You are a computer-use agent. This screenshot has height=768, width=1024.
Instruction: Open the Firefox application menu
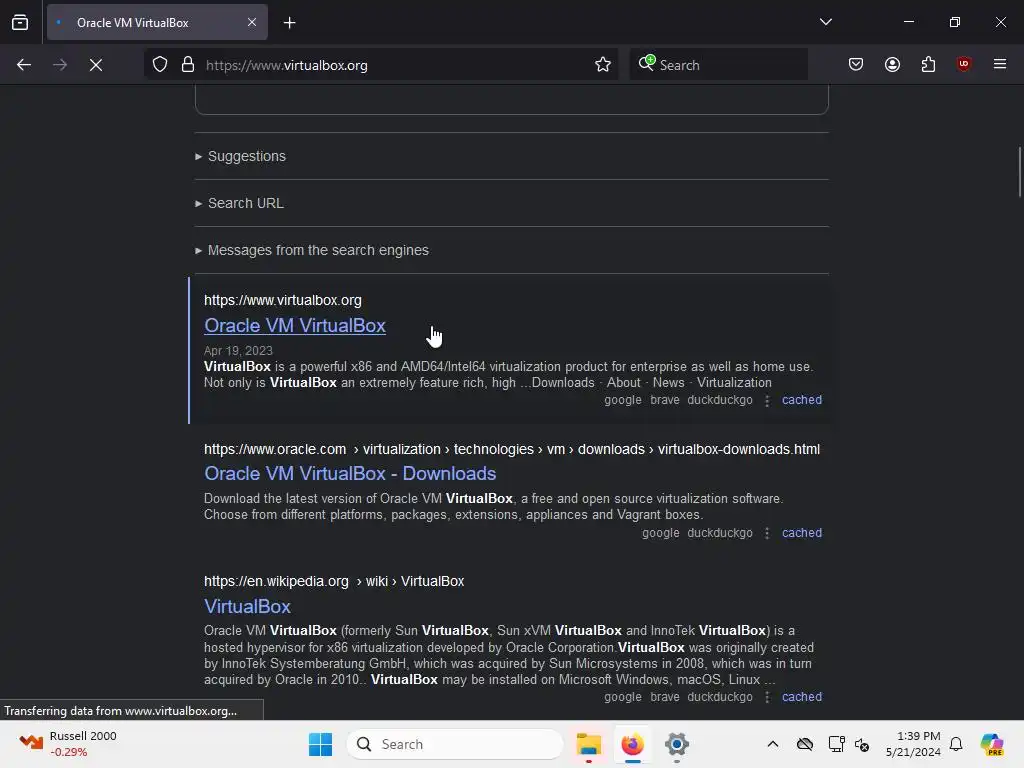[1000, 64]
